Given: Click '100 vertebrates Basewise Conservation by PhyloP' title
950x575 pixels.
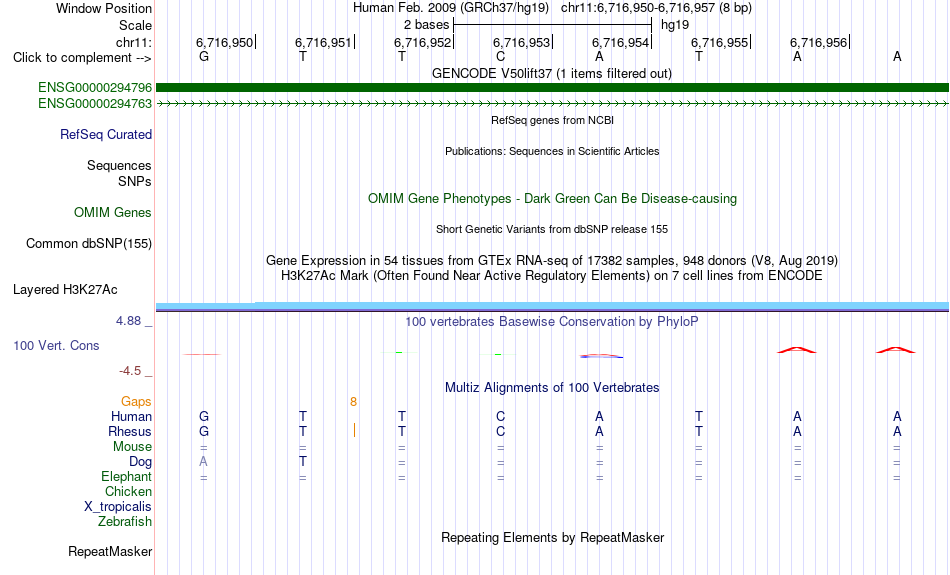Looking at the screenshot, I should (552, 322).
